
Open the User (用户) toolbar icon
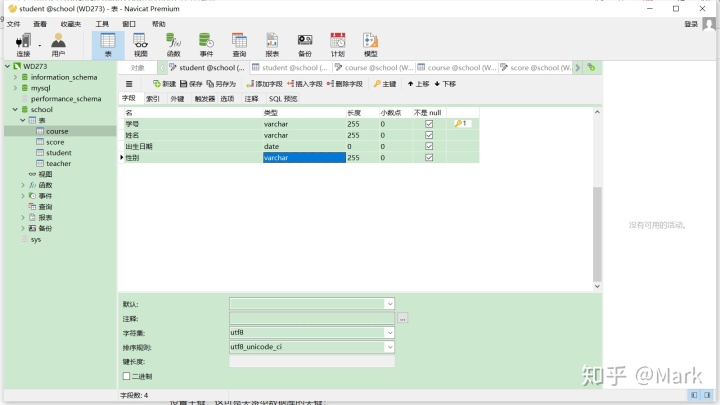click(x=58, y=45)
